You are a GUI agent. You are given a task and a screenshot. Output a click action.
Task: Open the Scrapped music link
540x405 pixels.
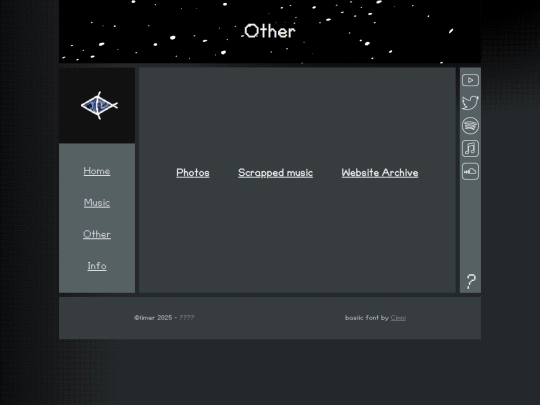[x=276, y=173]
